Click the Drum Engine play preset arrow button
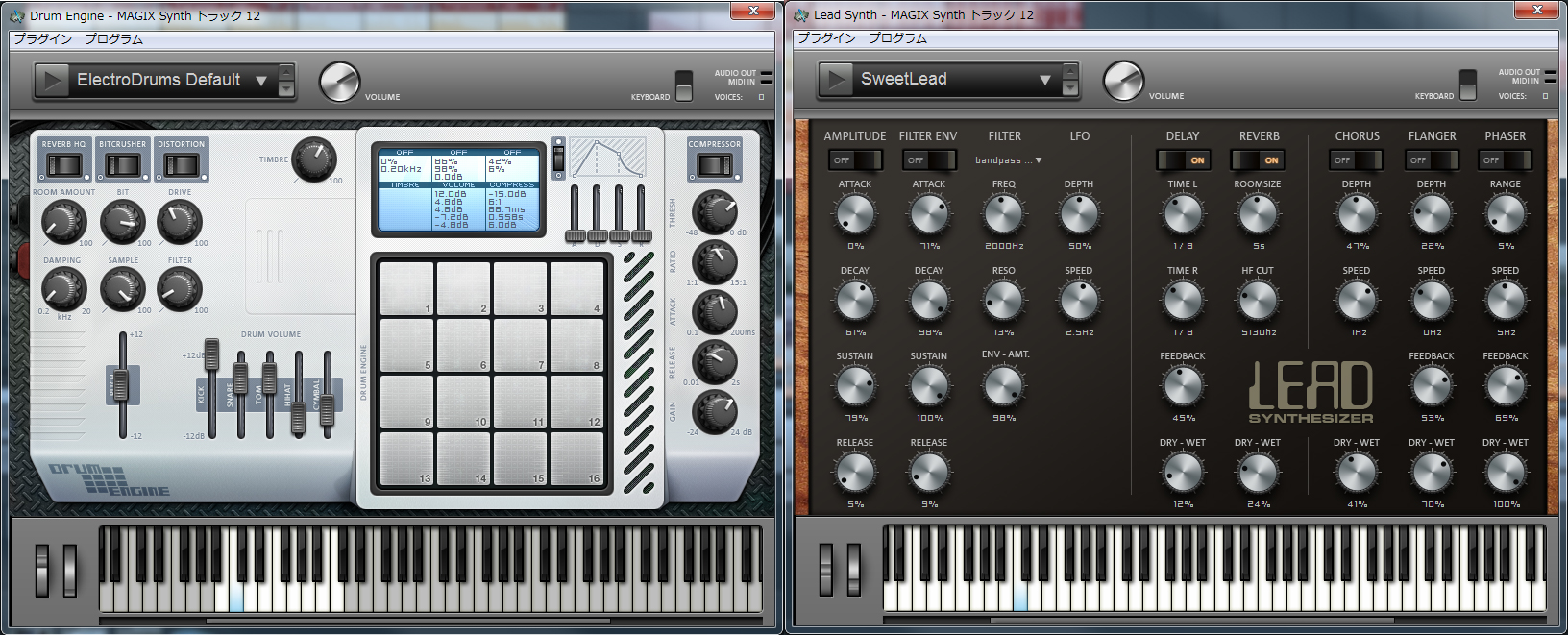The image size is (1568, 635). point(53,81)
